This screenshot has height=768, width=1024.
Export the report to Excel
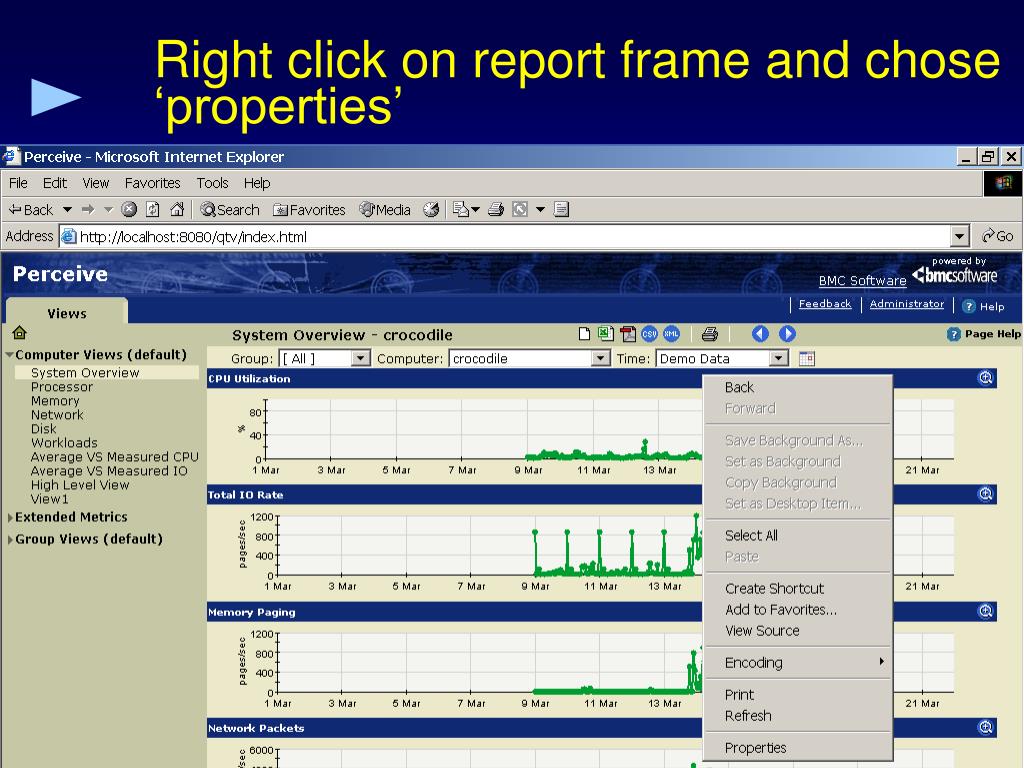coord(606,334)
